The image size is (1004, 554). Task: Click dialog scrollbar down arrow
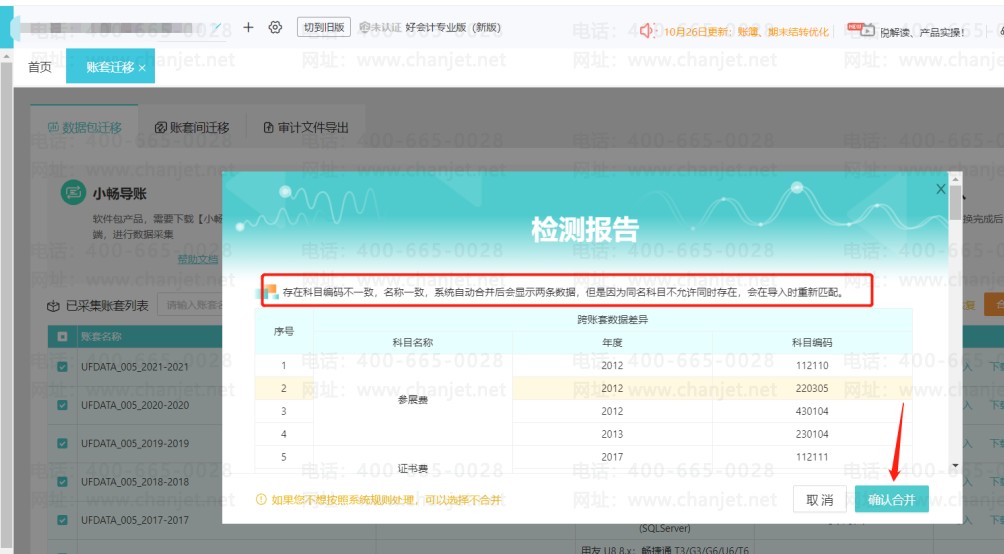point(955,466)
